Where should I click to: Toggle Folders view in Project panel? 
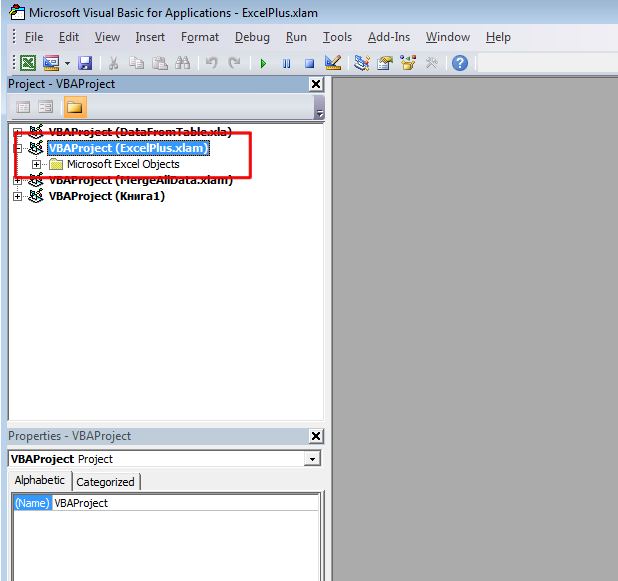[75, 107]
